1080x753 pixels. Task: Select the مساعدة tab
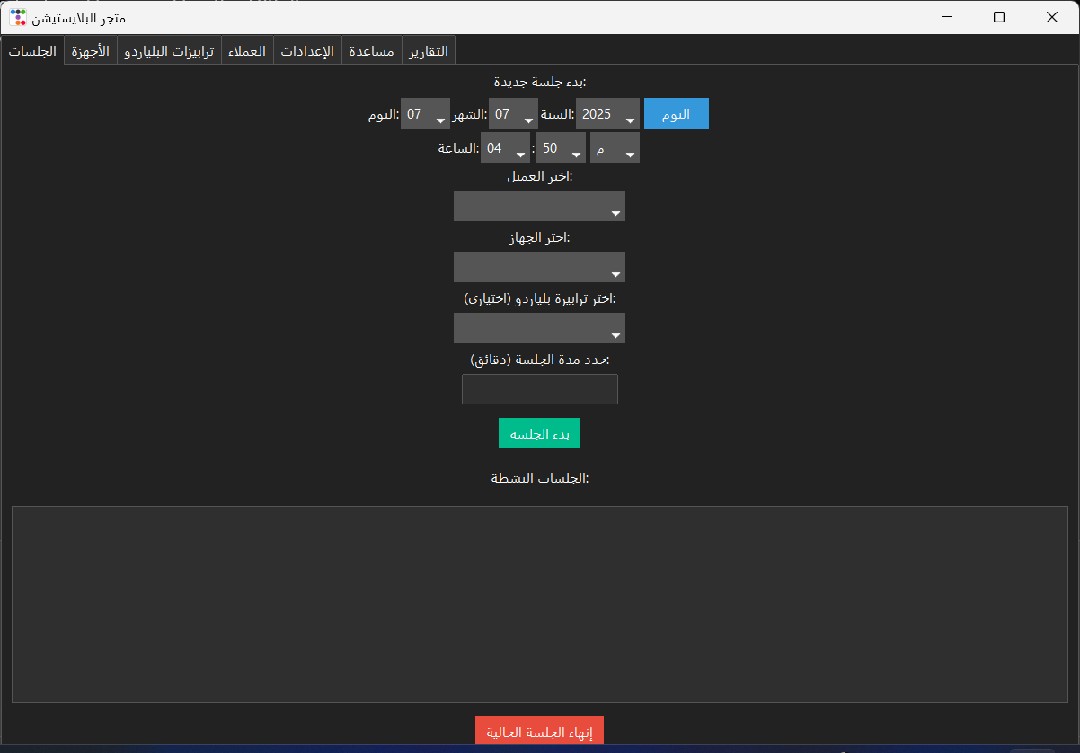[371, 51]
